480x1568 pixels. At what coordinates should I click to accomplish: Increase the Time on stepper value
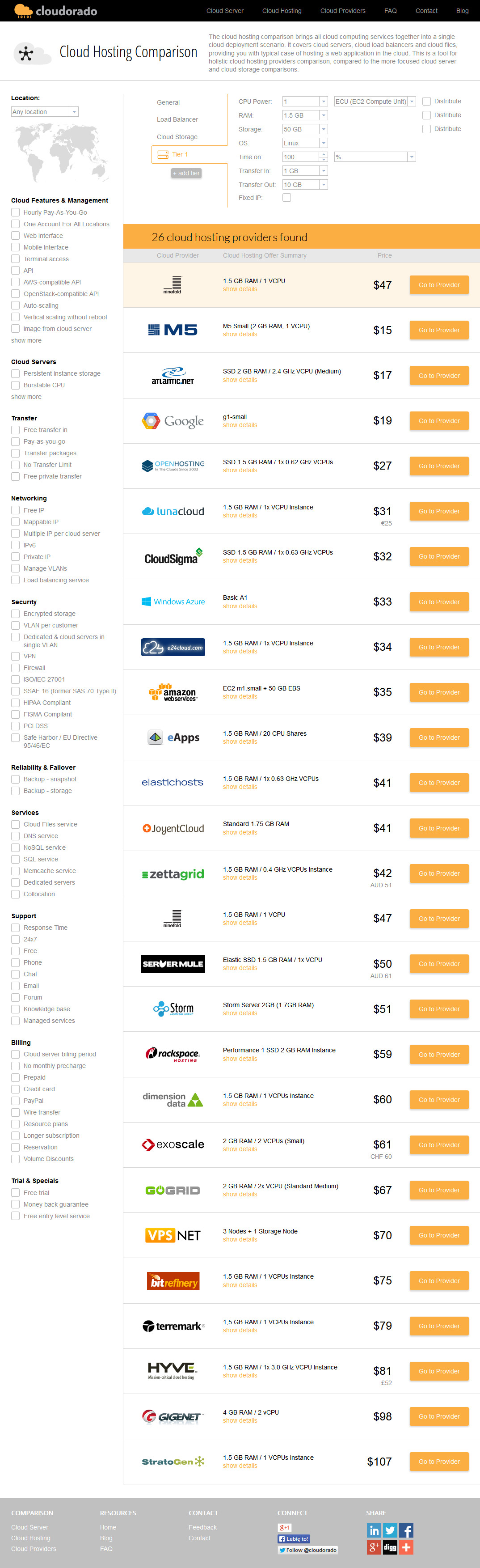pyautogui.click(x=324, y=155)
